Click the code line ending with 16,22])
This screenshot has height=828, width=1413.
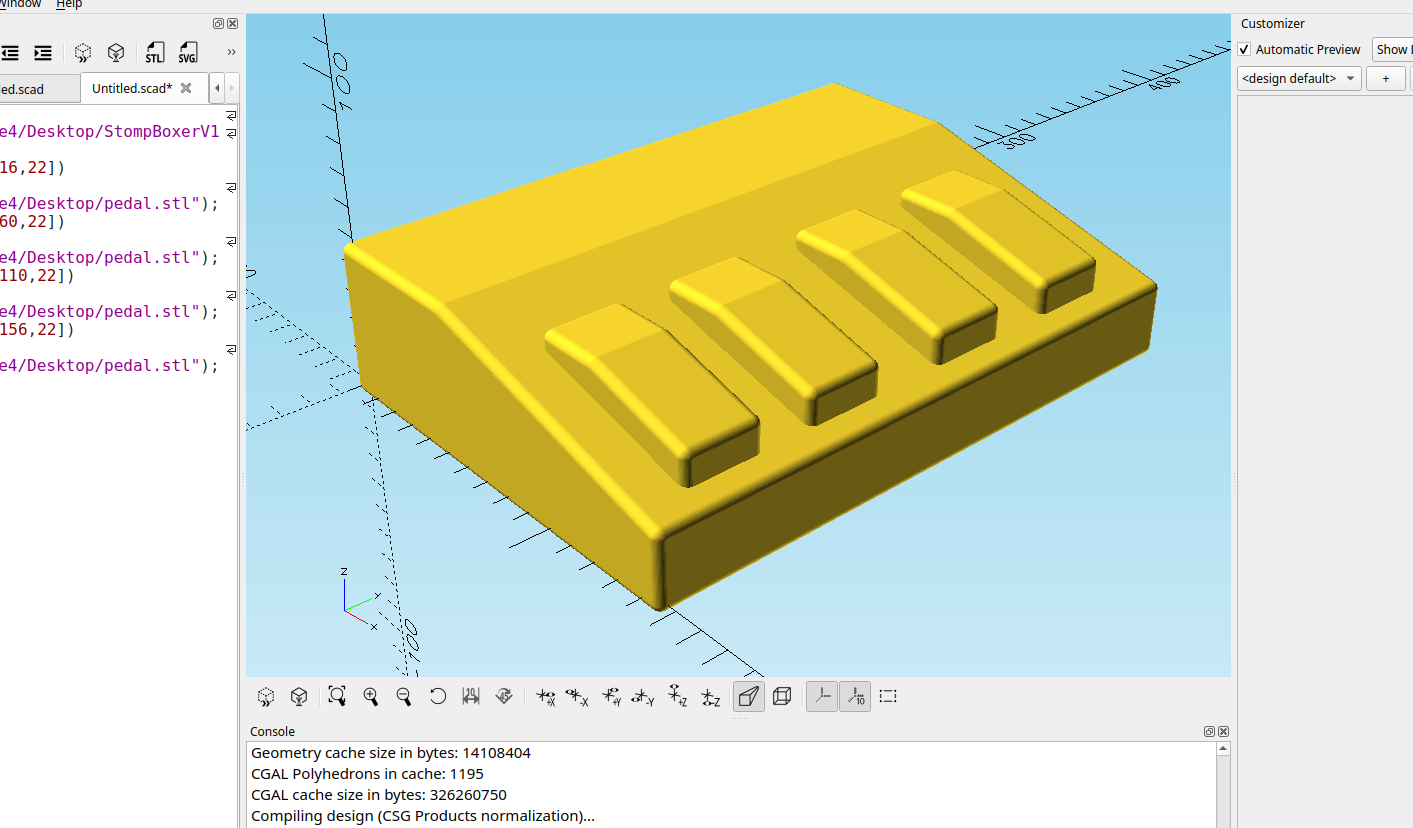click(32, 167)
